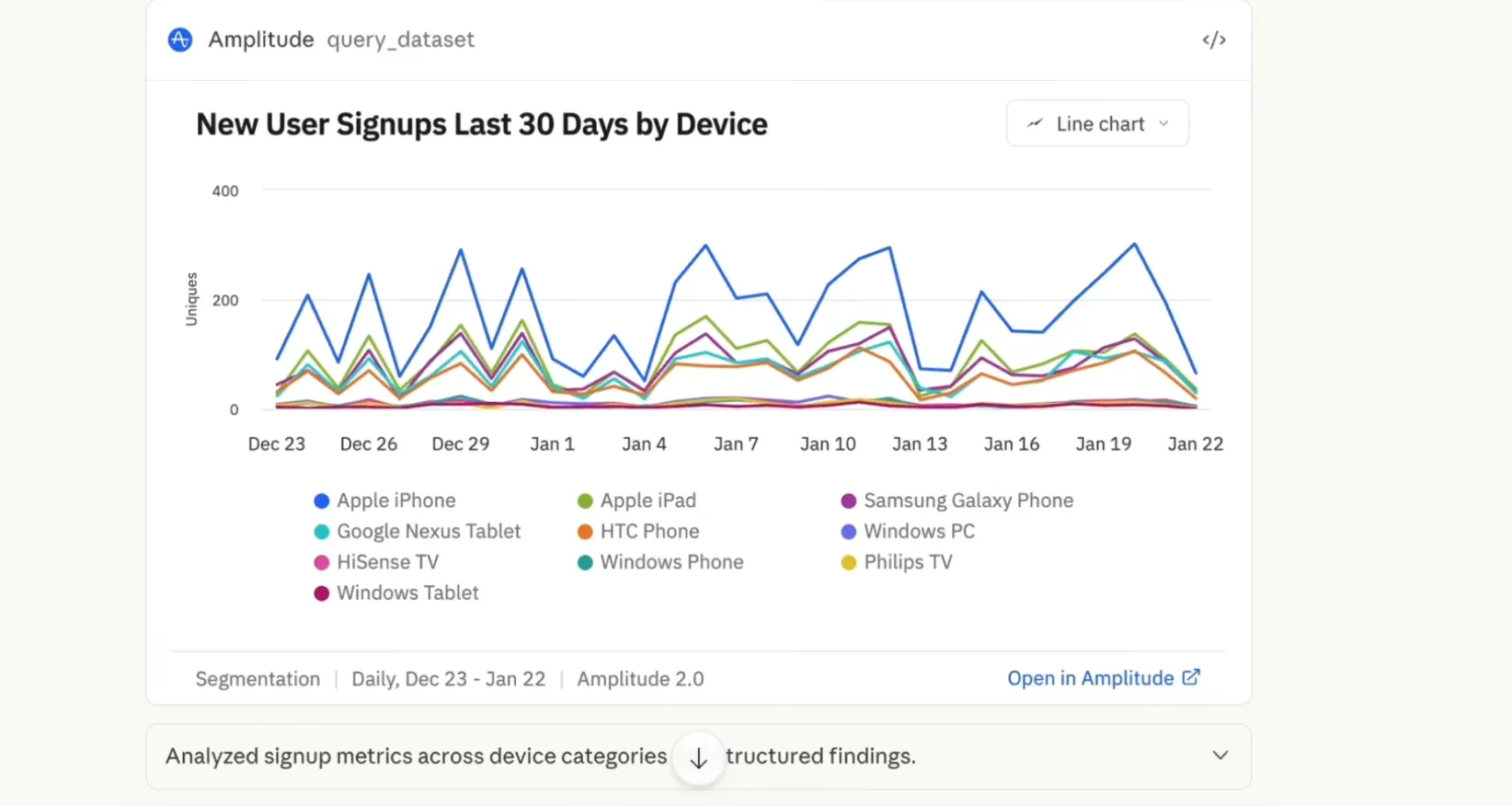Click the magenta Windows Tablet color dot
Viewport: 1512px width, 806px height.
[322, 593]
